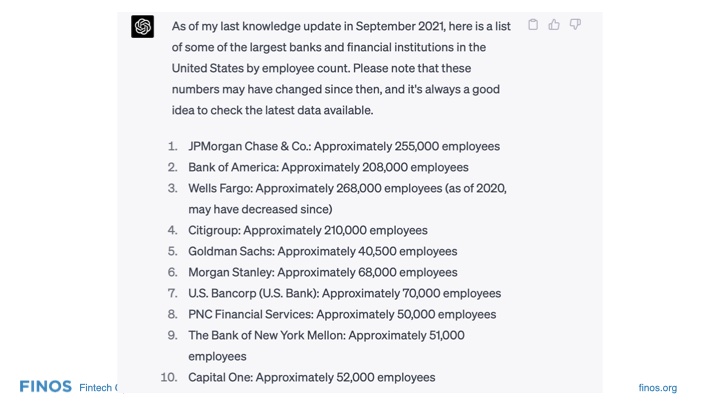Click the 'idea to check the latest data' line

[x=272, y=110]
